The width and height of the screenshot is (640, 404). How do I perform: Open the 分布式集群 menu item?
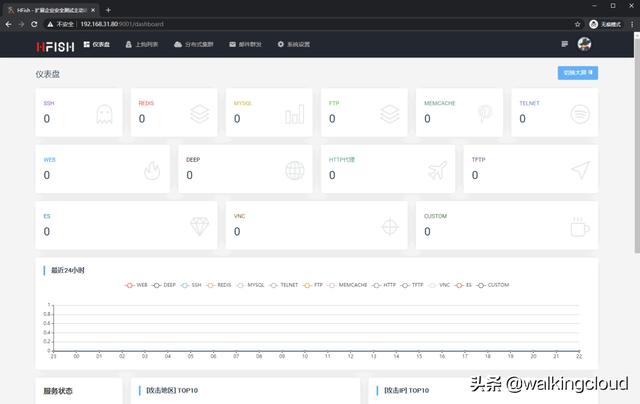click(x=193, y=44)
